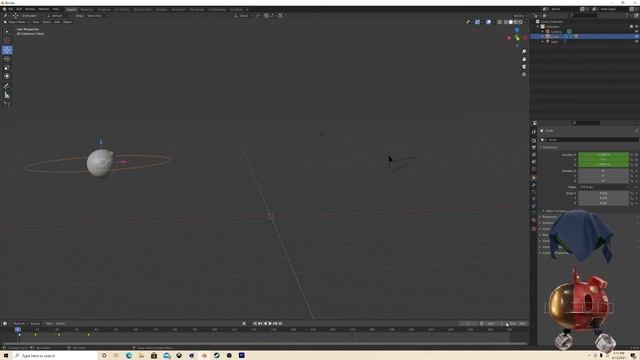Toggle visibility eye for Light object
Viewport: 640px width, 360px height.
(636, 41)
